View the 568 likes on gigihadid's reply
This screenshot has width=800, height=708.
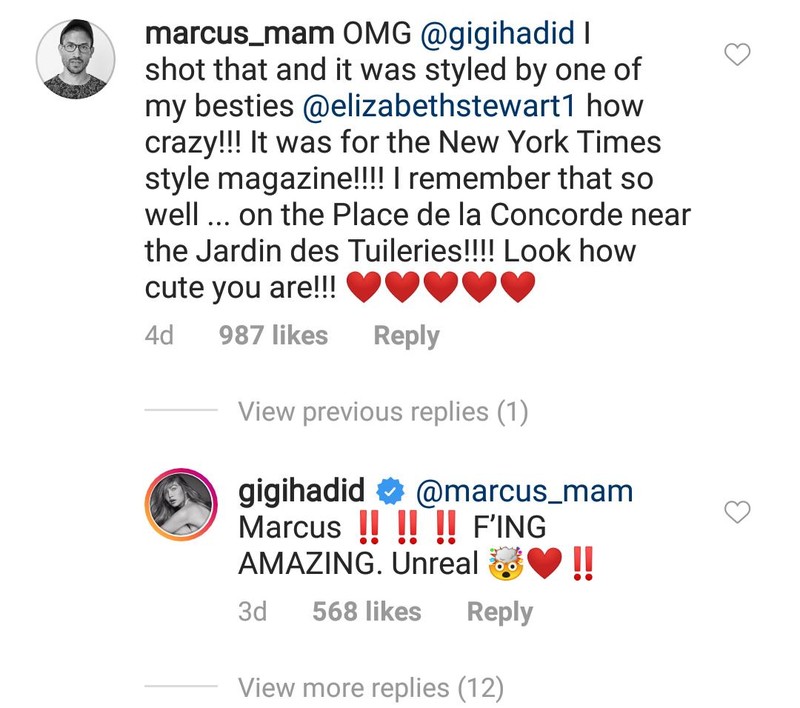click(367, 612)
